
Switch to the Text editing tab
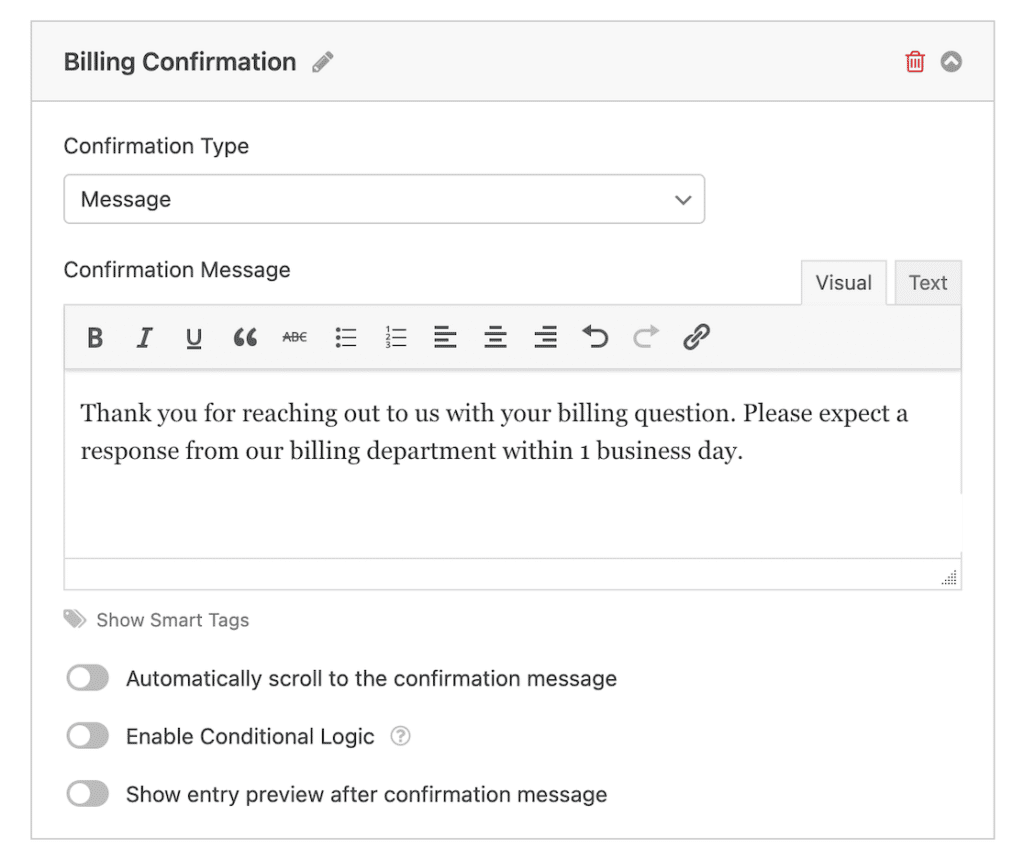click(x=927, y=282)
